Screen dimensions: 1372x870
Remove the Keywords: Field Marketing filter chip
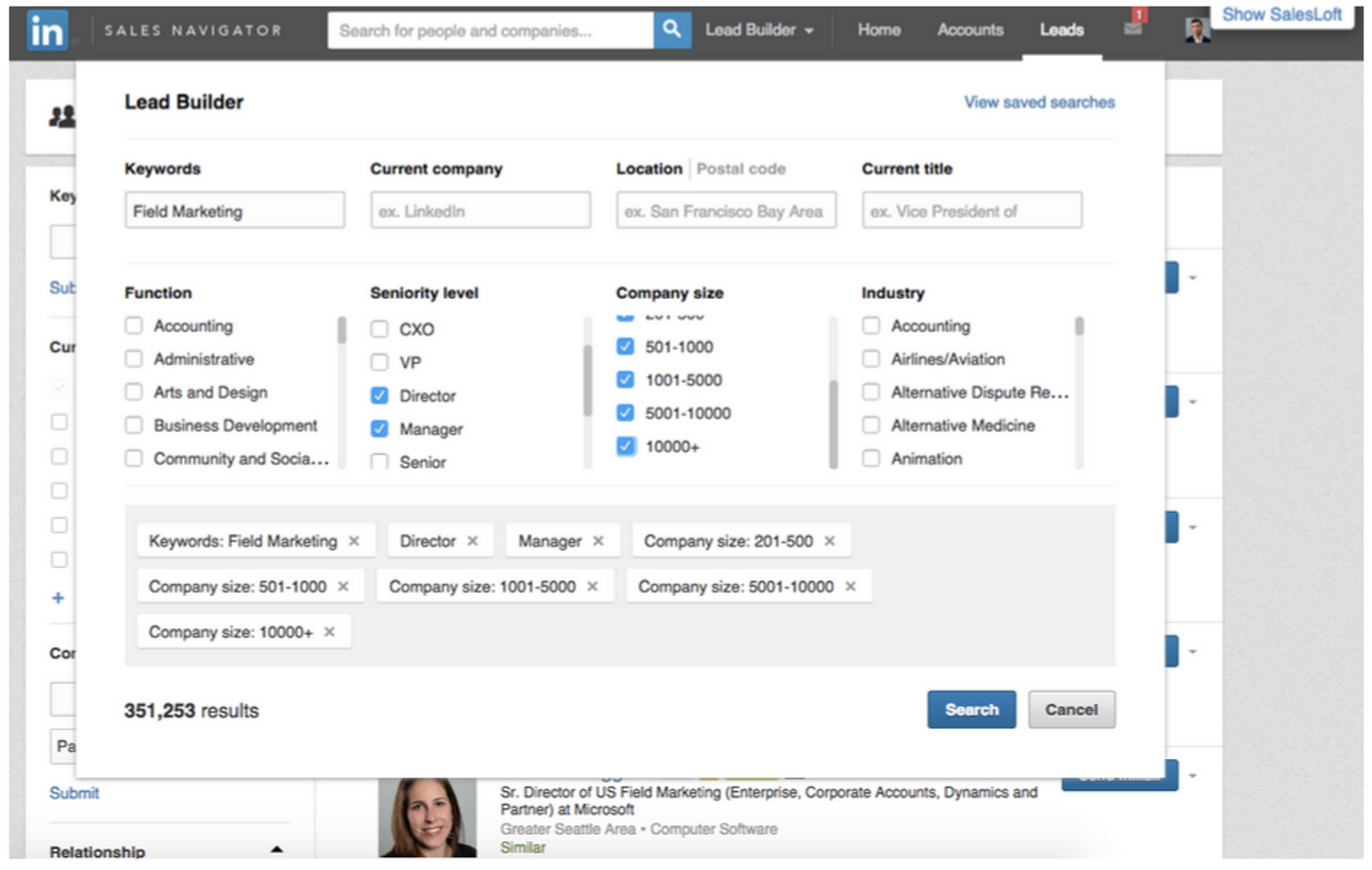point(354,541)
